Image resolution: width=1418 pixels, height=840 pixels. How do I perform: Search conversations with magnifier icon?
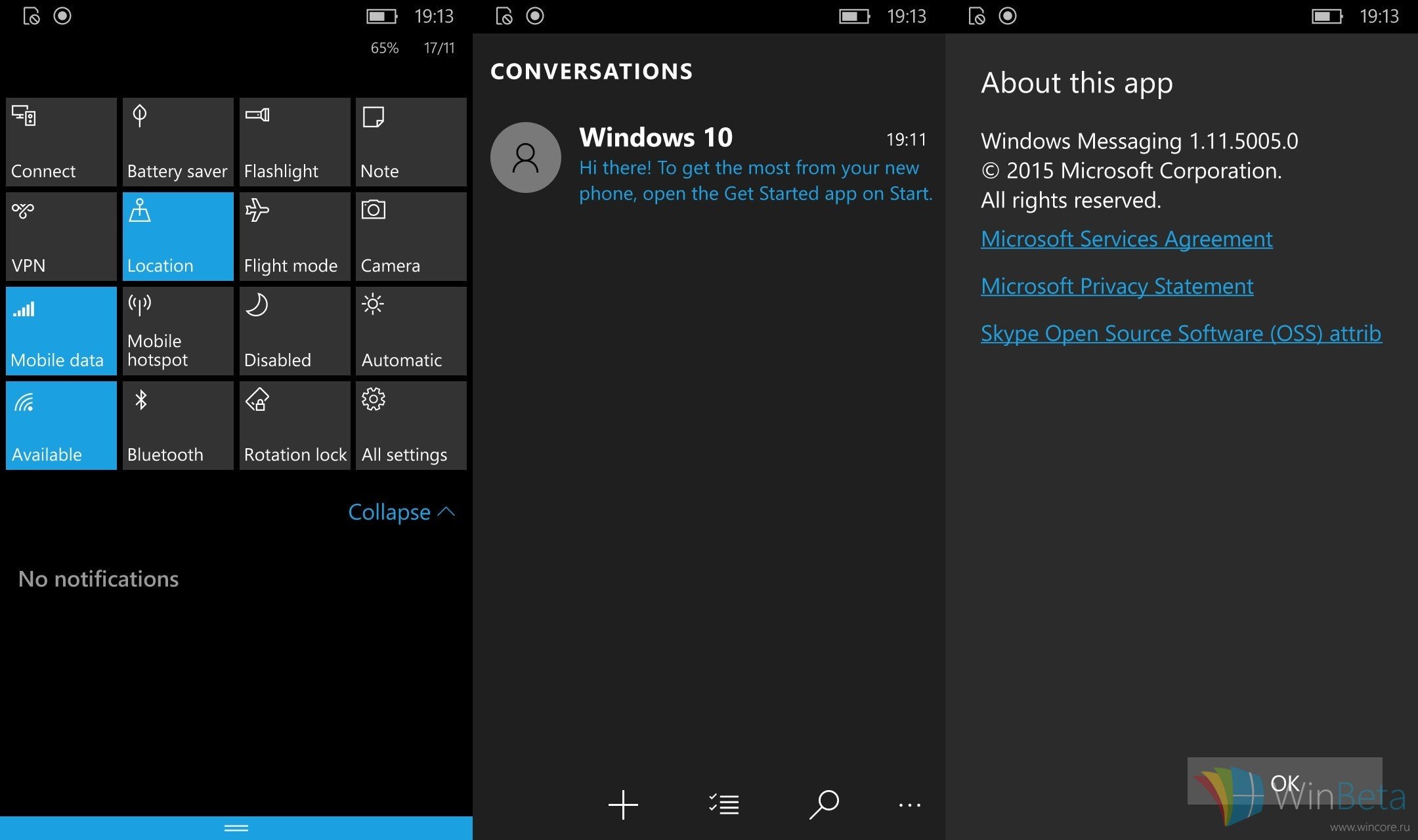pos(824,805)
